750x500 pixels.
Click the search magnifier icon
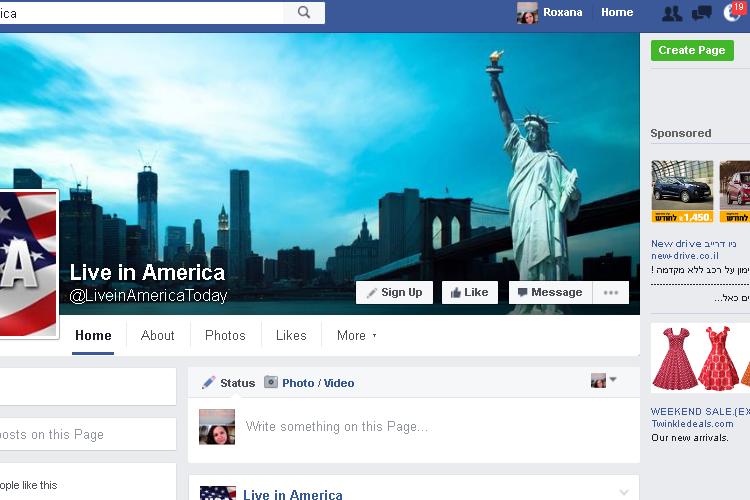pyautogui.click(x=304, y=12)
